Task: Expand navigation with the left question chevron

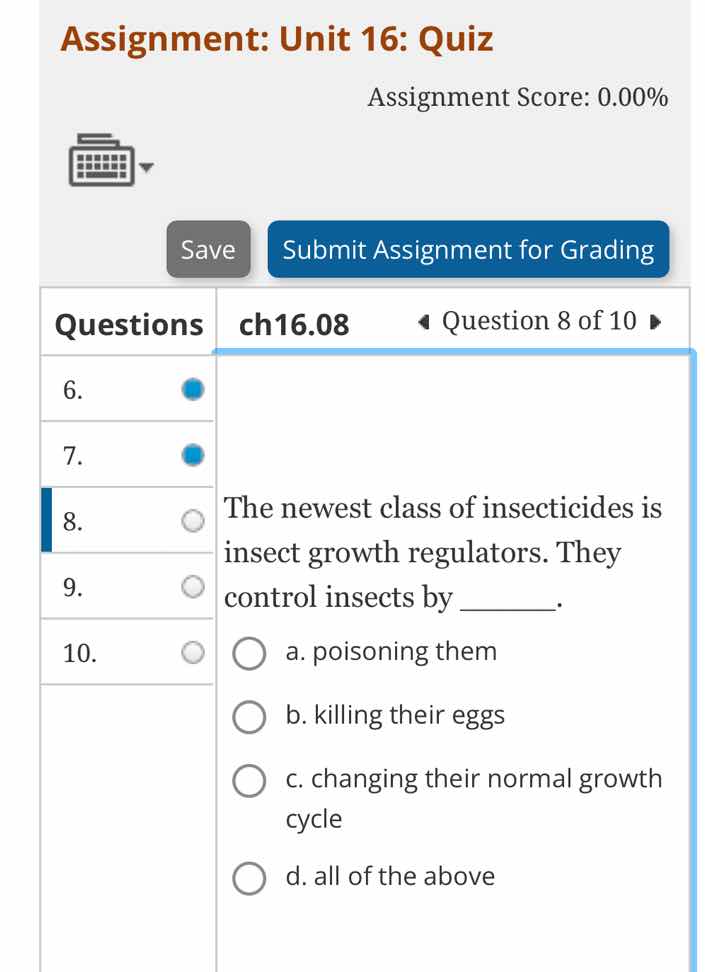Action: tap(420, 321)
